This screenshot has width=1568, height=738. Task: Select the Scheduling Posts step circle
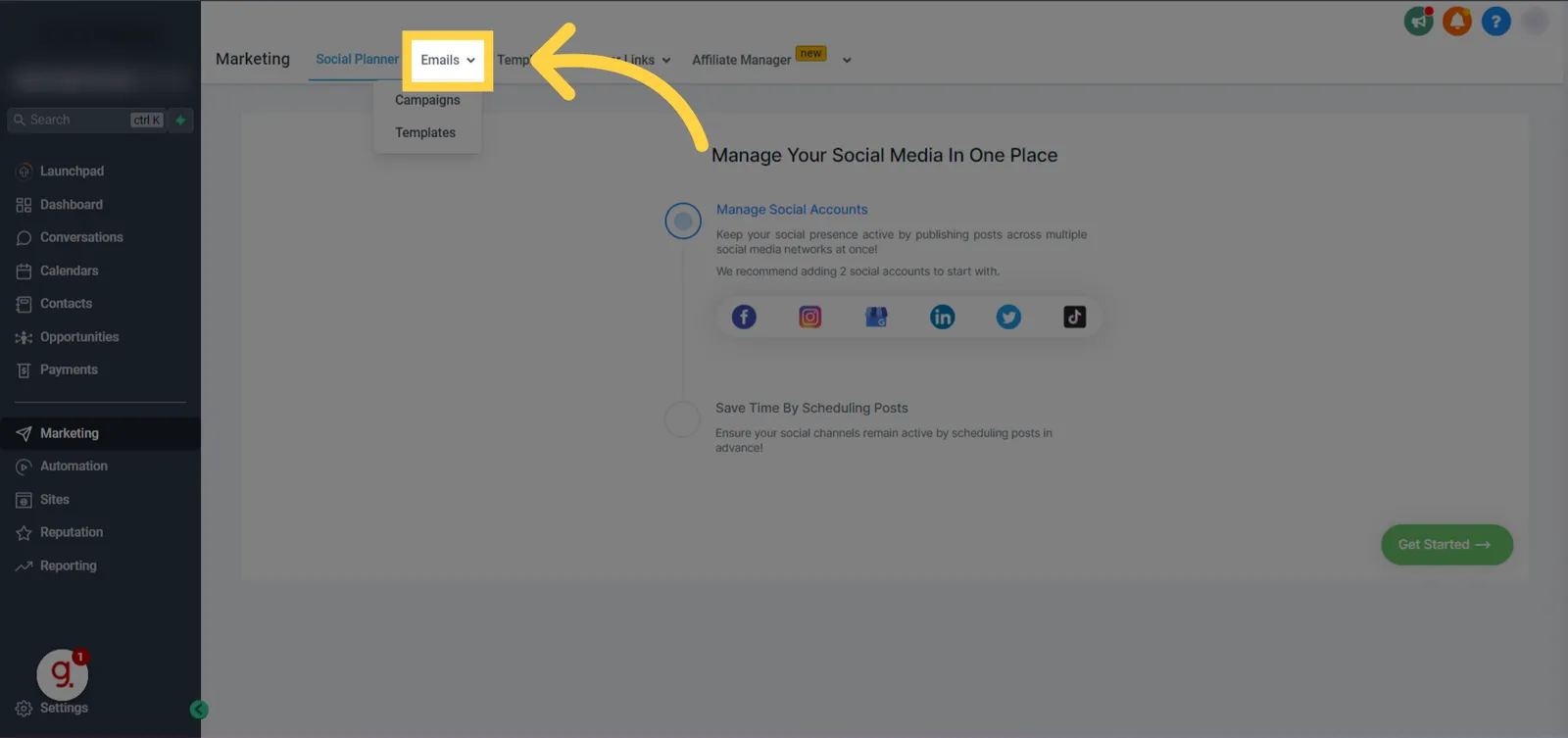[x=682, y=418]
